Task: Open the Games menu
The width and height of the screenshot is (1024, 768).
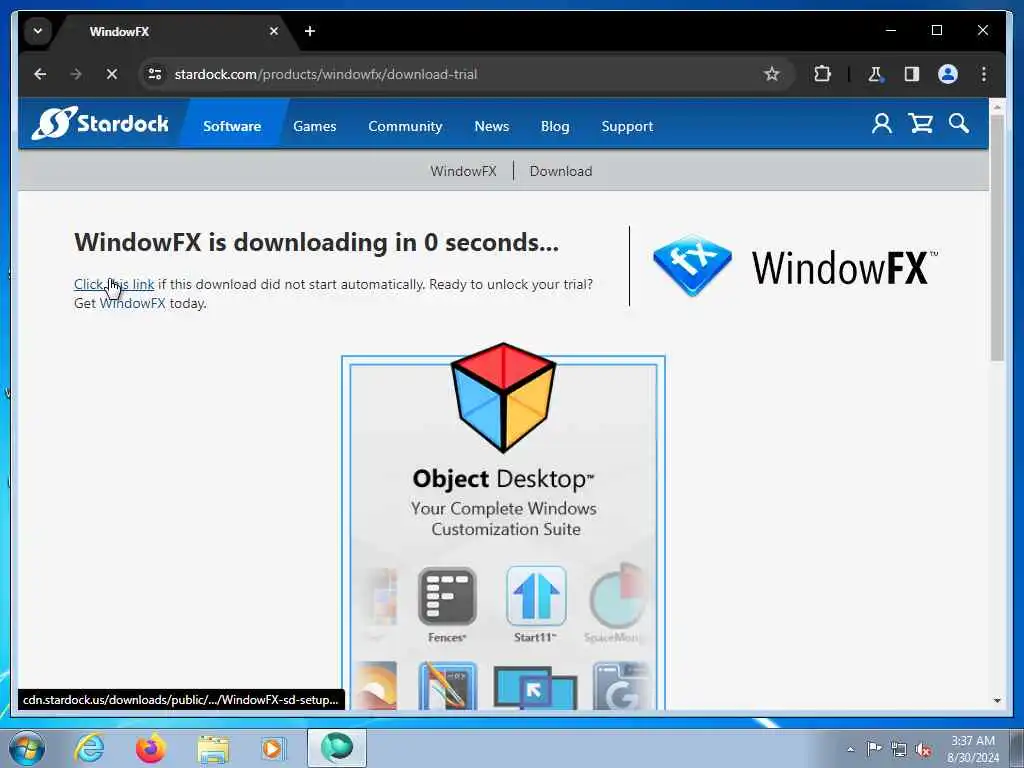Action: coord(315,126)
